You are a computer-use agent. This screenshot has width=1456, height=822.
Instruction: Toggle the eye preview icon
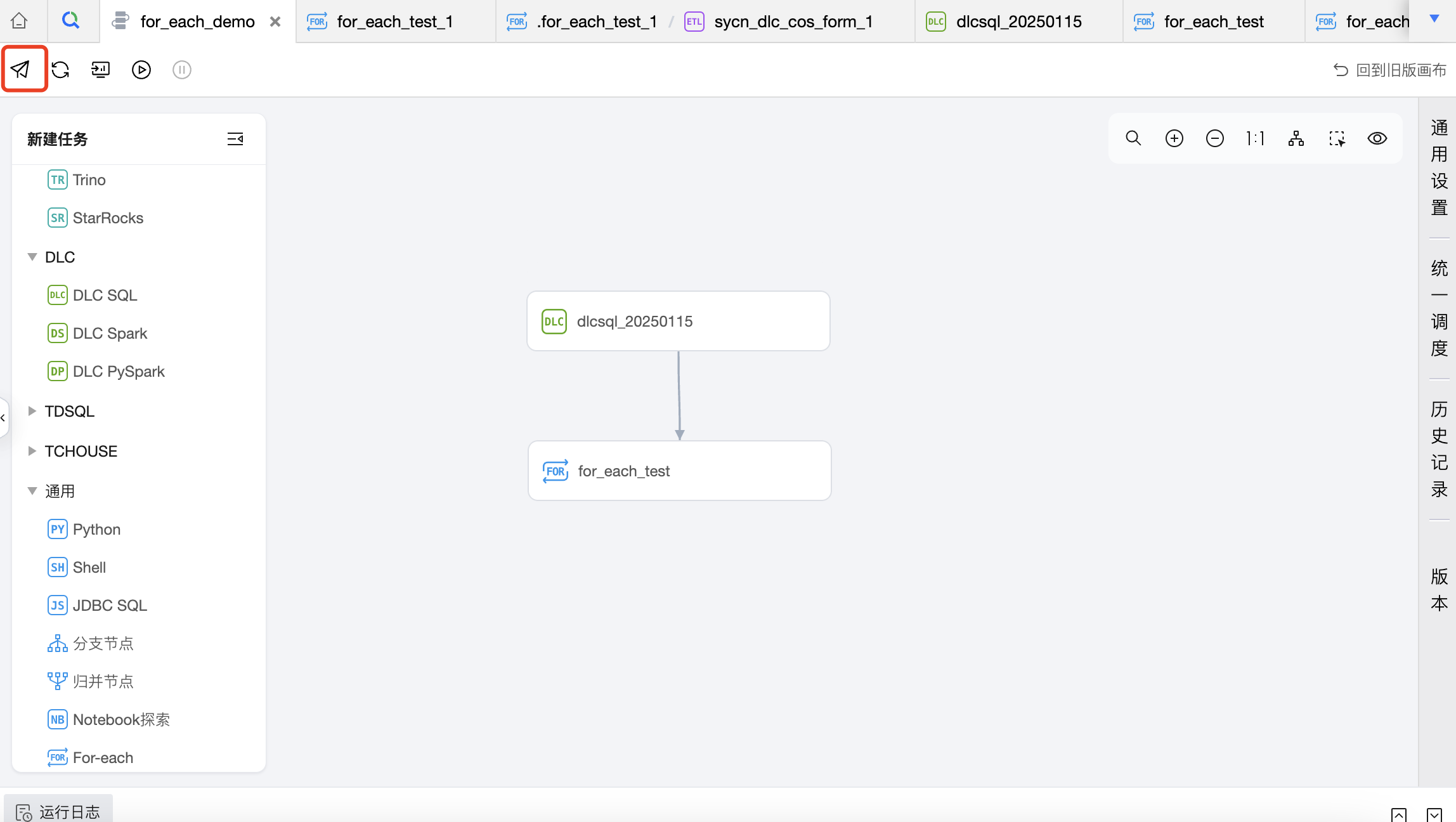1377,138
